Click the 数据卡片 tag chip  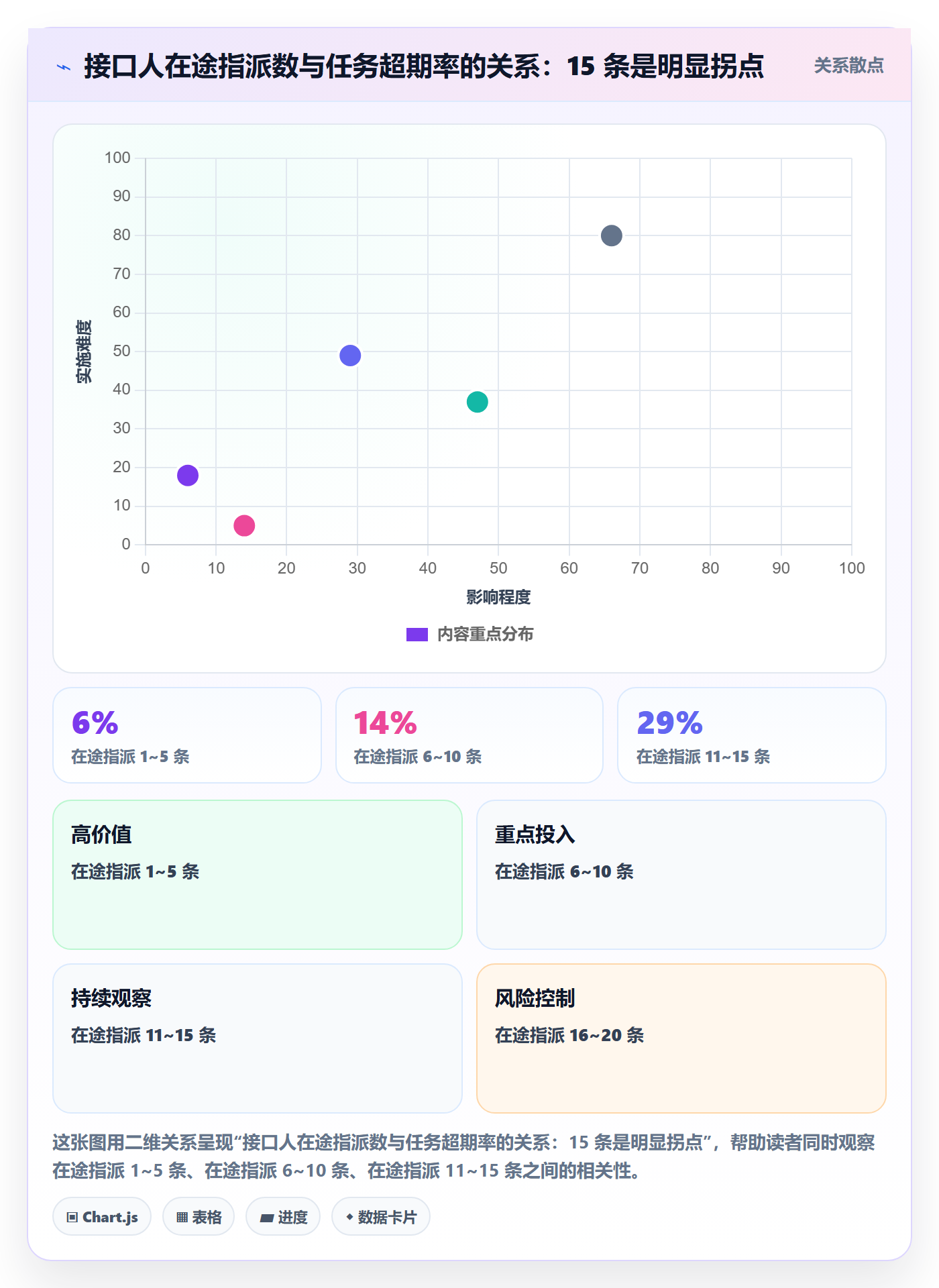point(381,1217)
